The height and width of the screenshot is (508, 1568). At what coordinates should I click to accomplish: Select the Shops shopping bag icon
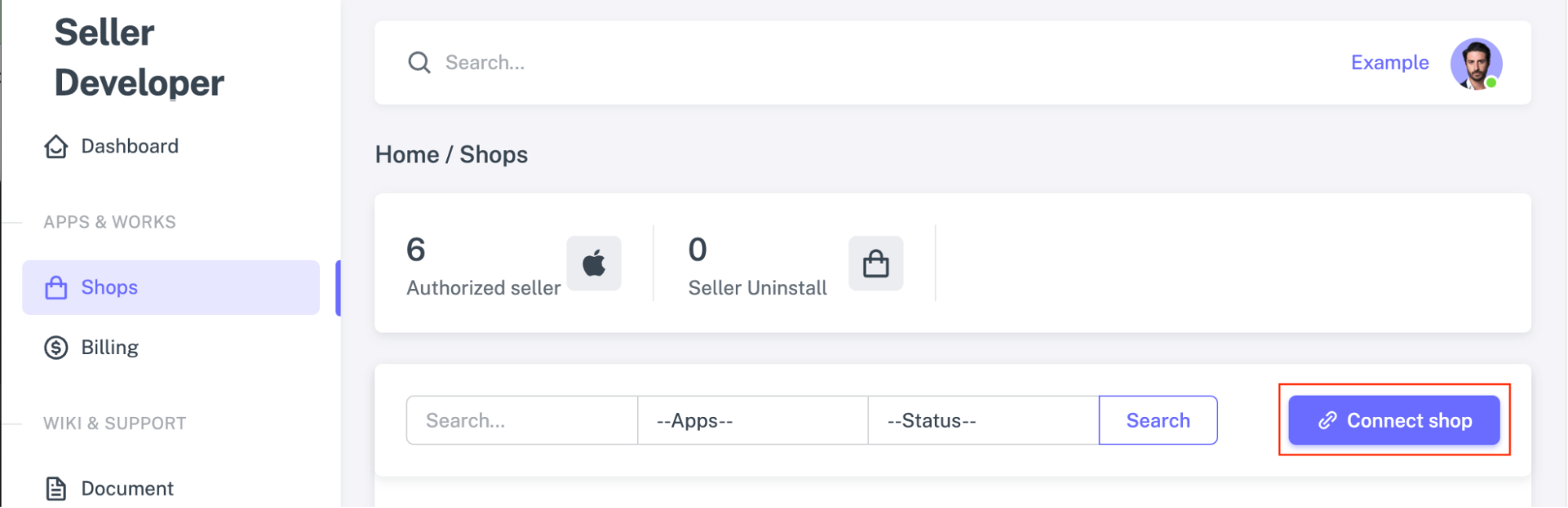[55, 287]
